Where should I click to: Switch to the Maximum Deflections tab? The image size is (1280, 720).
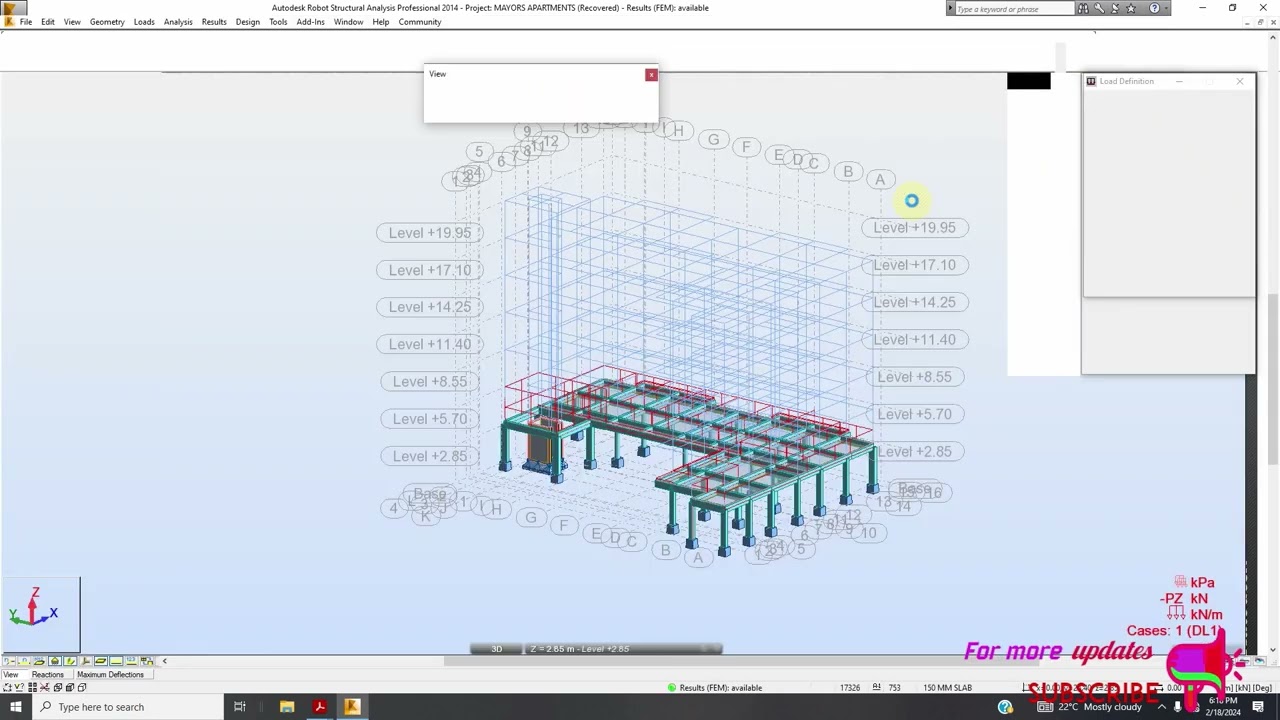pyautogui.click(x=110, y=675)
